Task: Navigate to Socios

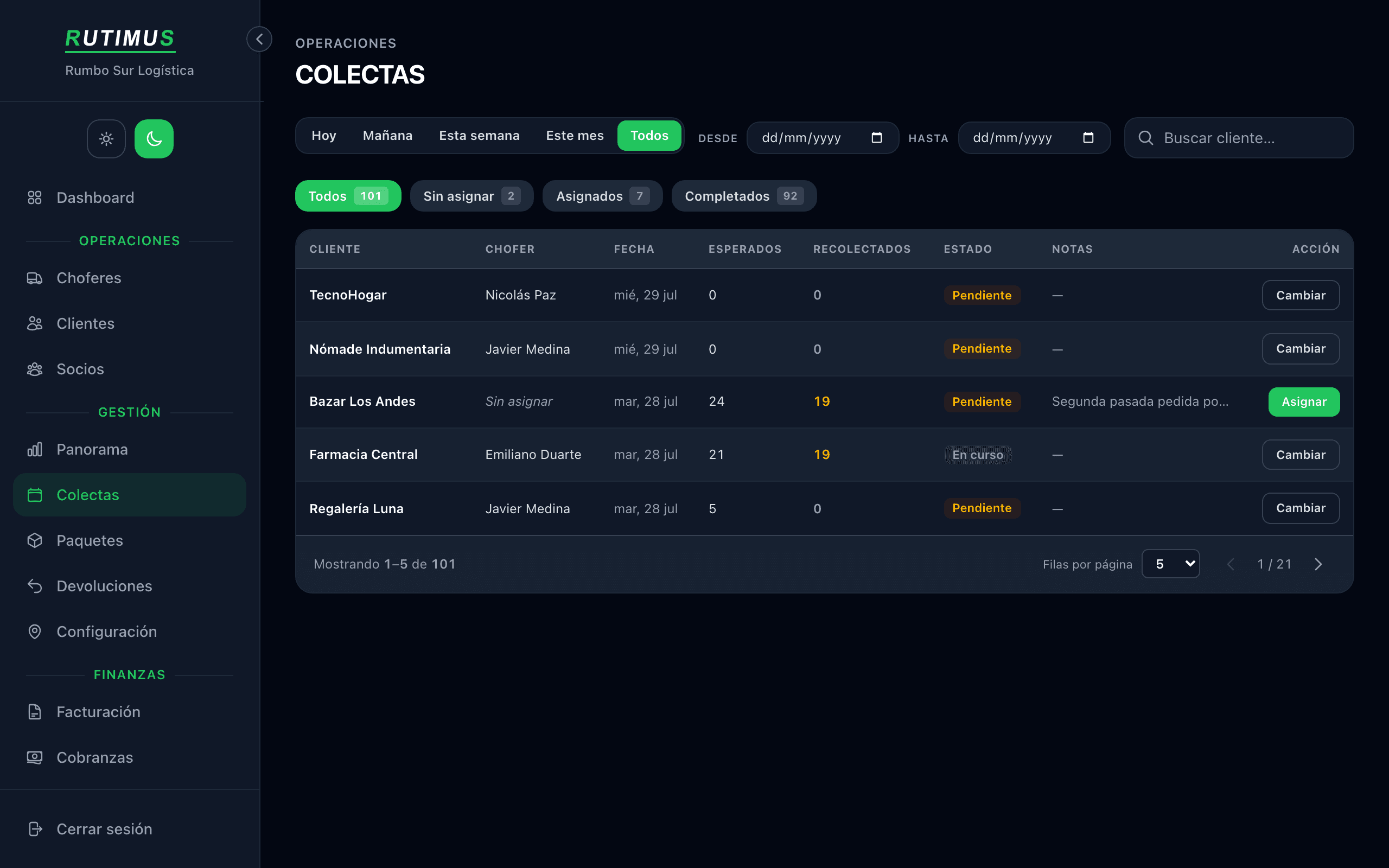Action: (x=130, y=368)
